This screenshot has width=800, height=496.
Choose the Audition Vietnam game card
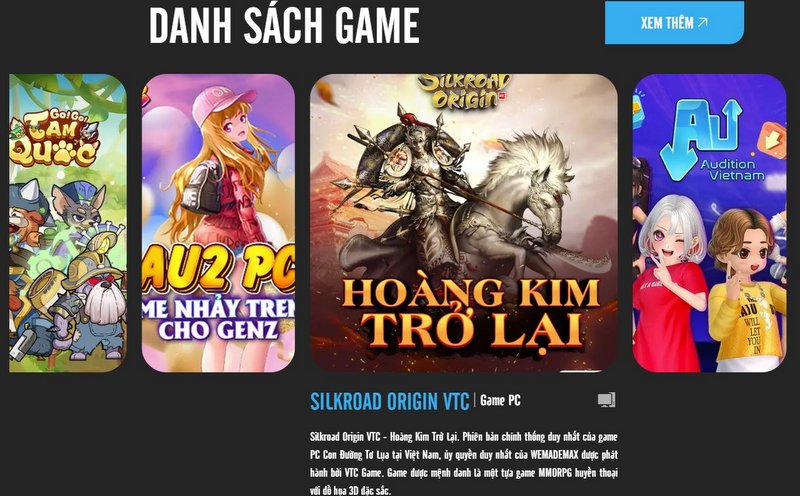pos(710,223)
